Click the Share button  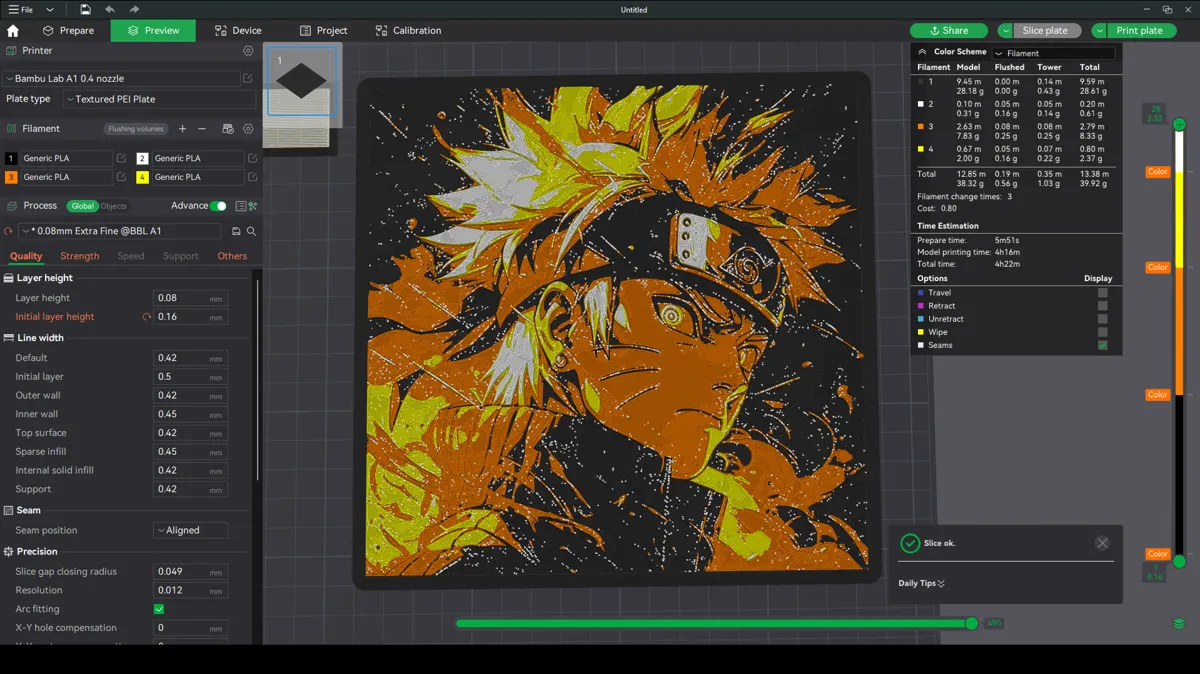click(949, 31)
